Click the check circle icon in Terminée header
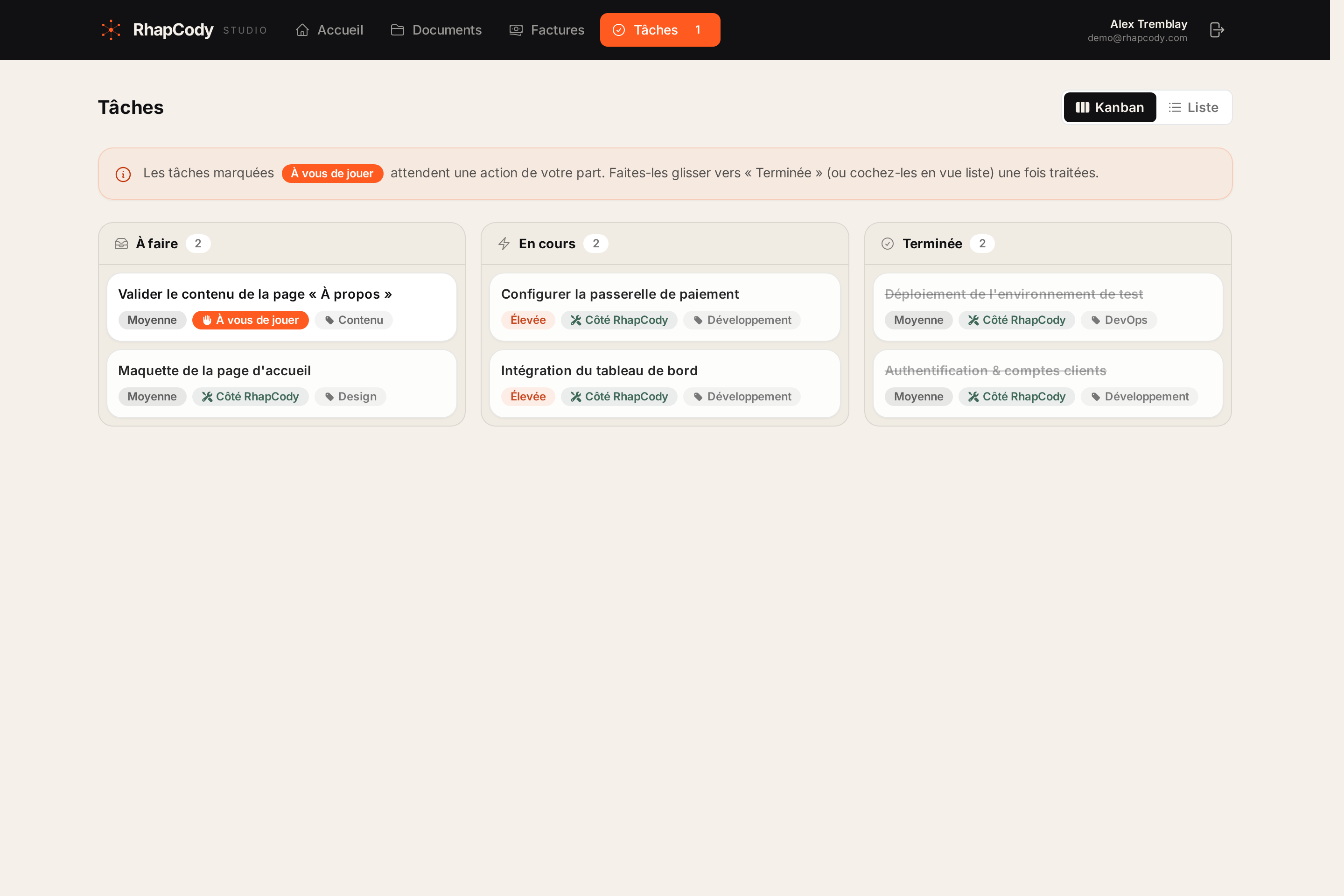 coord(888,244)
